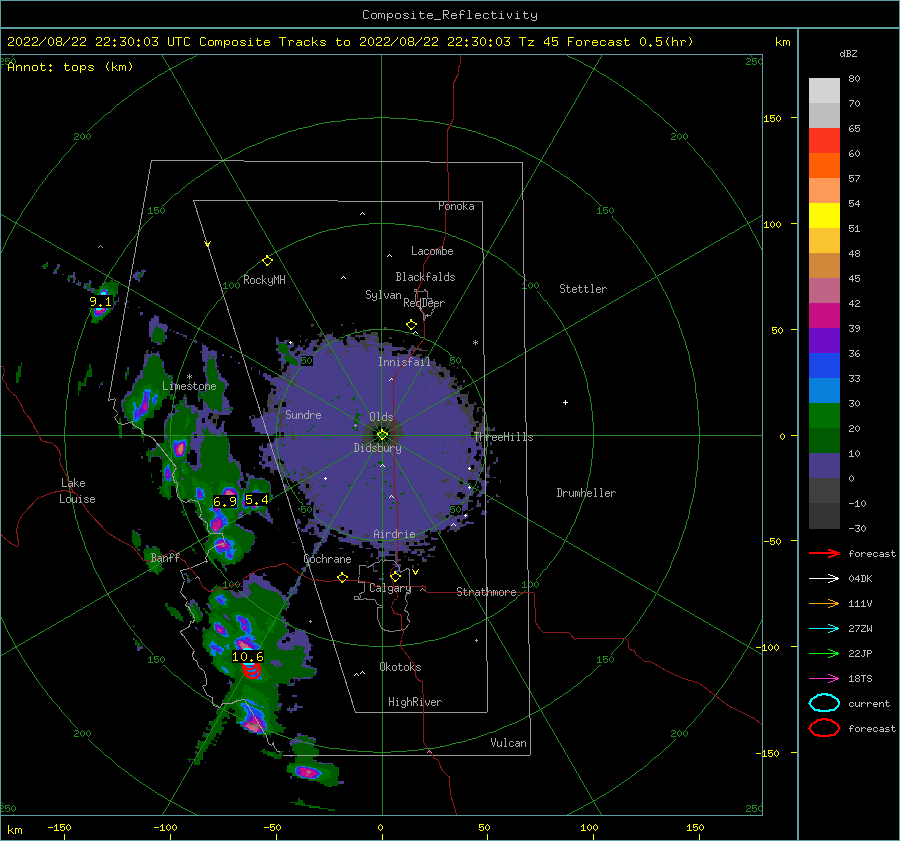
Task: Click the Banff town label
Action: click(x=165, y=558)
